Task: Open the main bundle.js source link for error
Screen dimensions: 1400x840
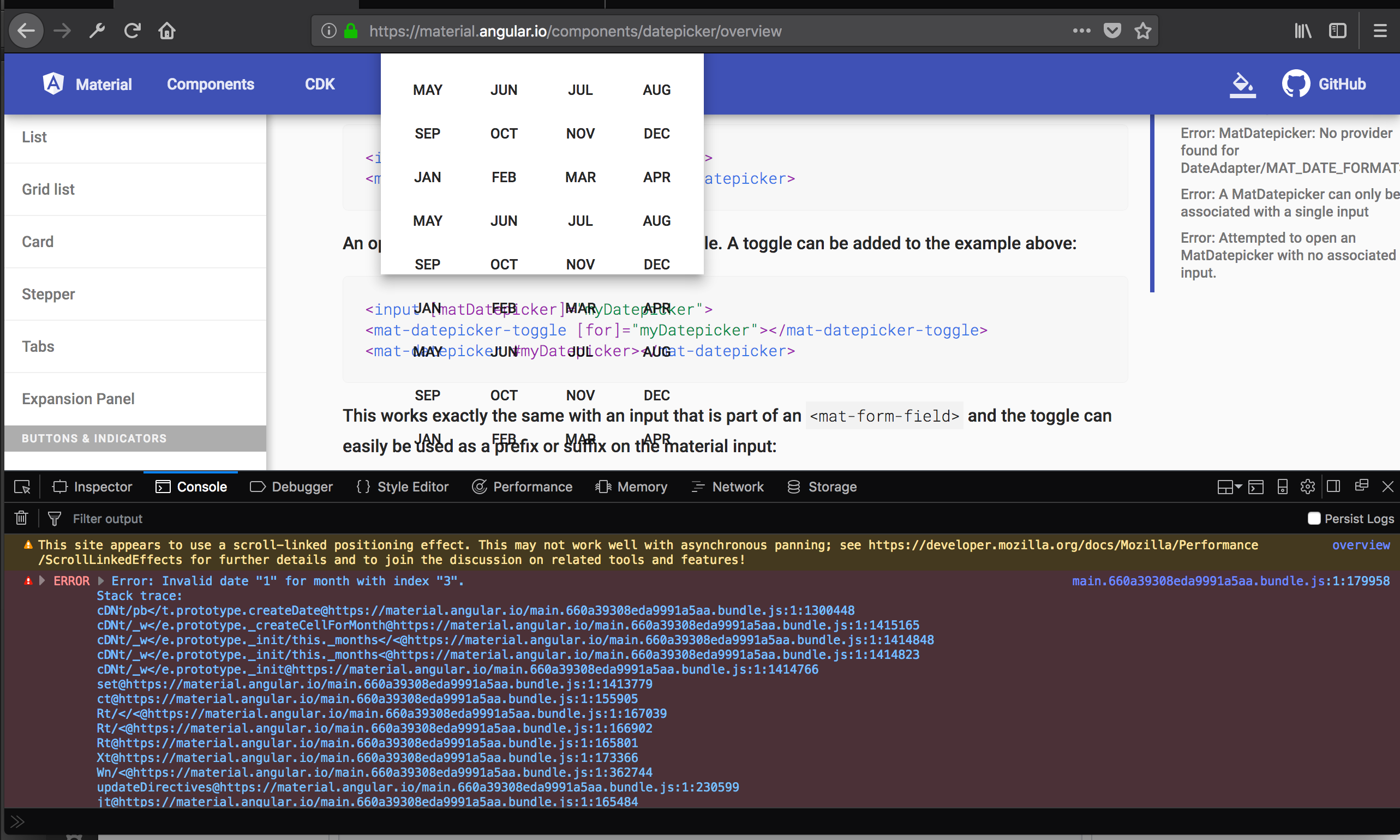Action: click(x=1231, y=581)
